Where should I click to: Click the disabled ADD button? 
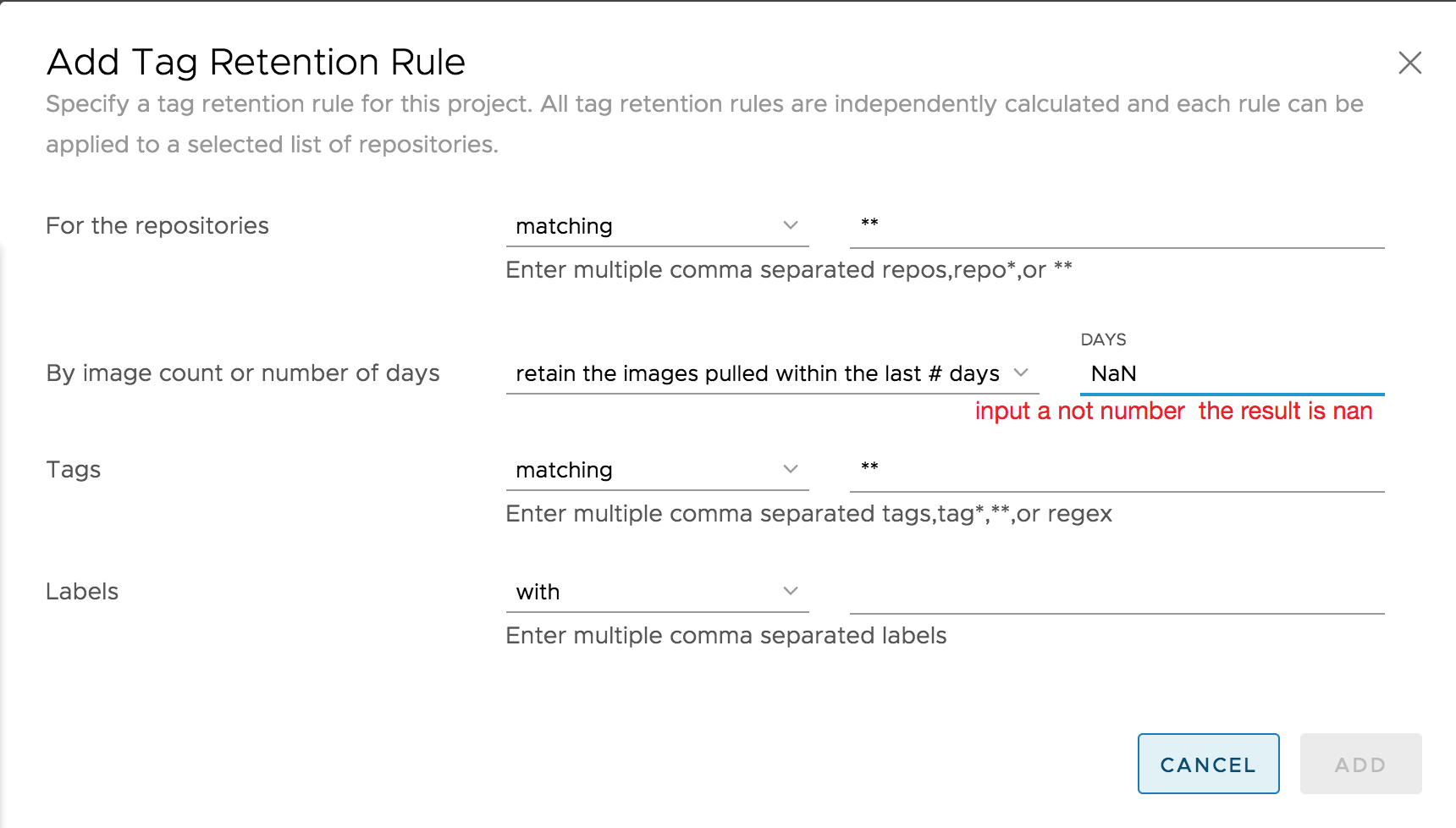1360,764
